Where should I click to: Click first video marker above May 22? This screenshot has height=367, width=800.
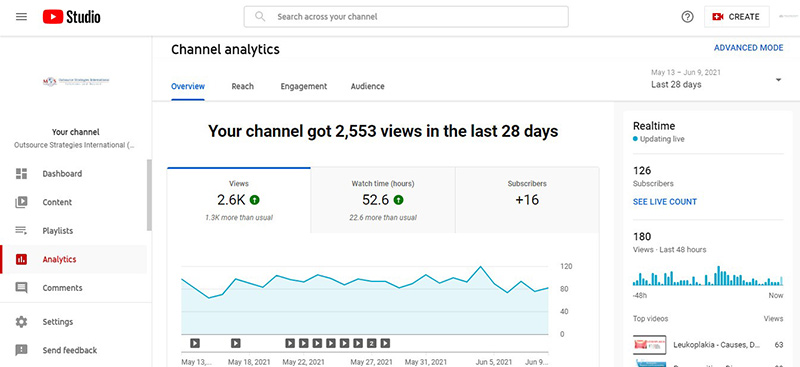290,343
